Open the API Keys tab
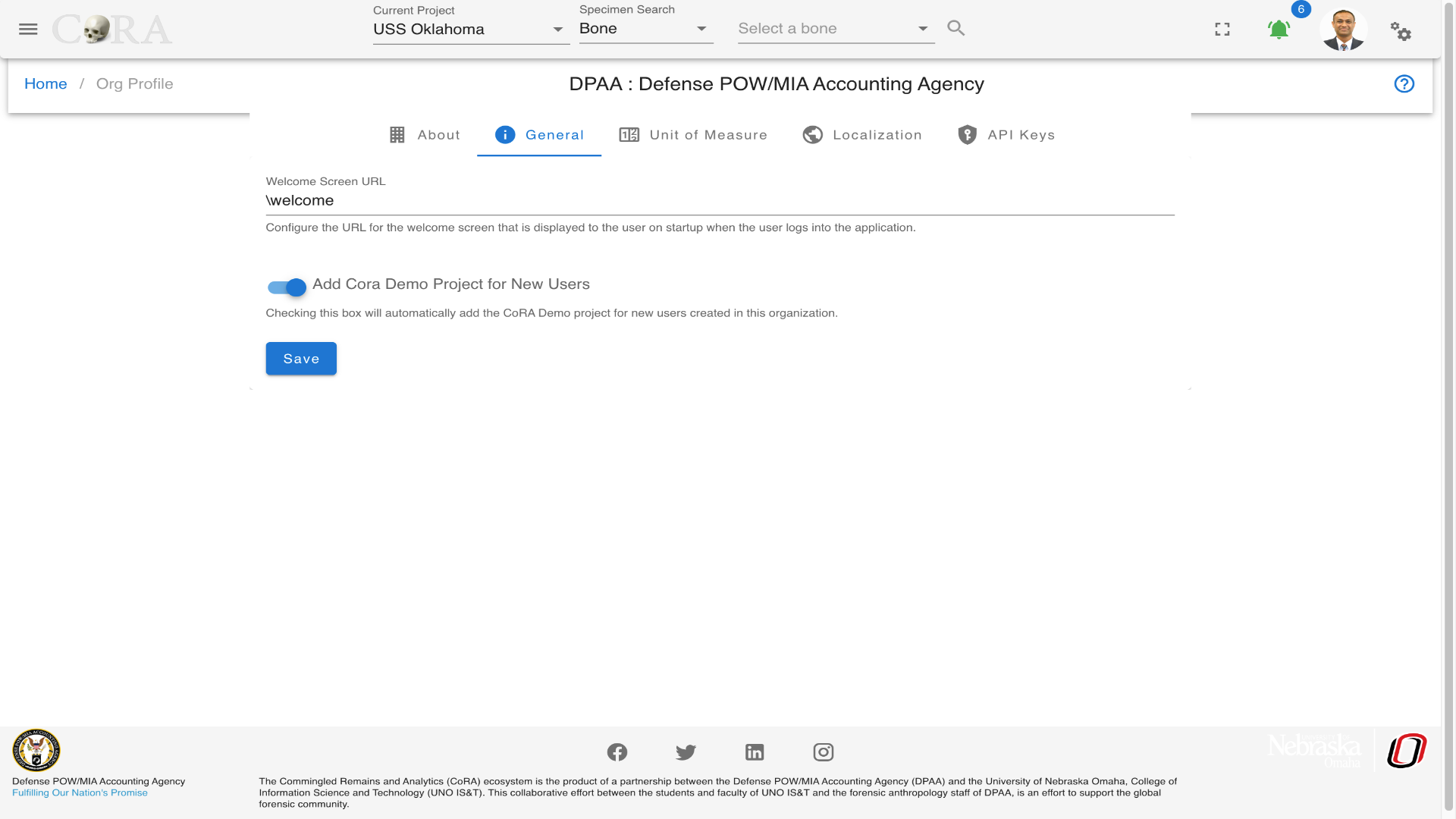 coord(1006,135)
